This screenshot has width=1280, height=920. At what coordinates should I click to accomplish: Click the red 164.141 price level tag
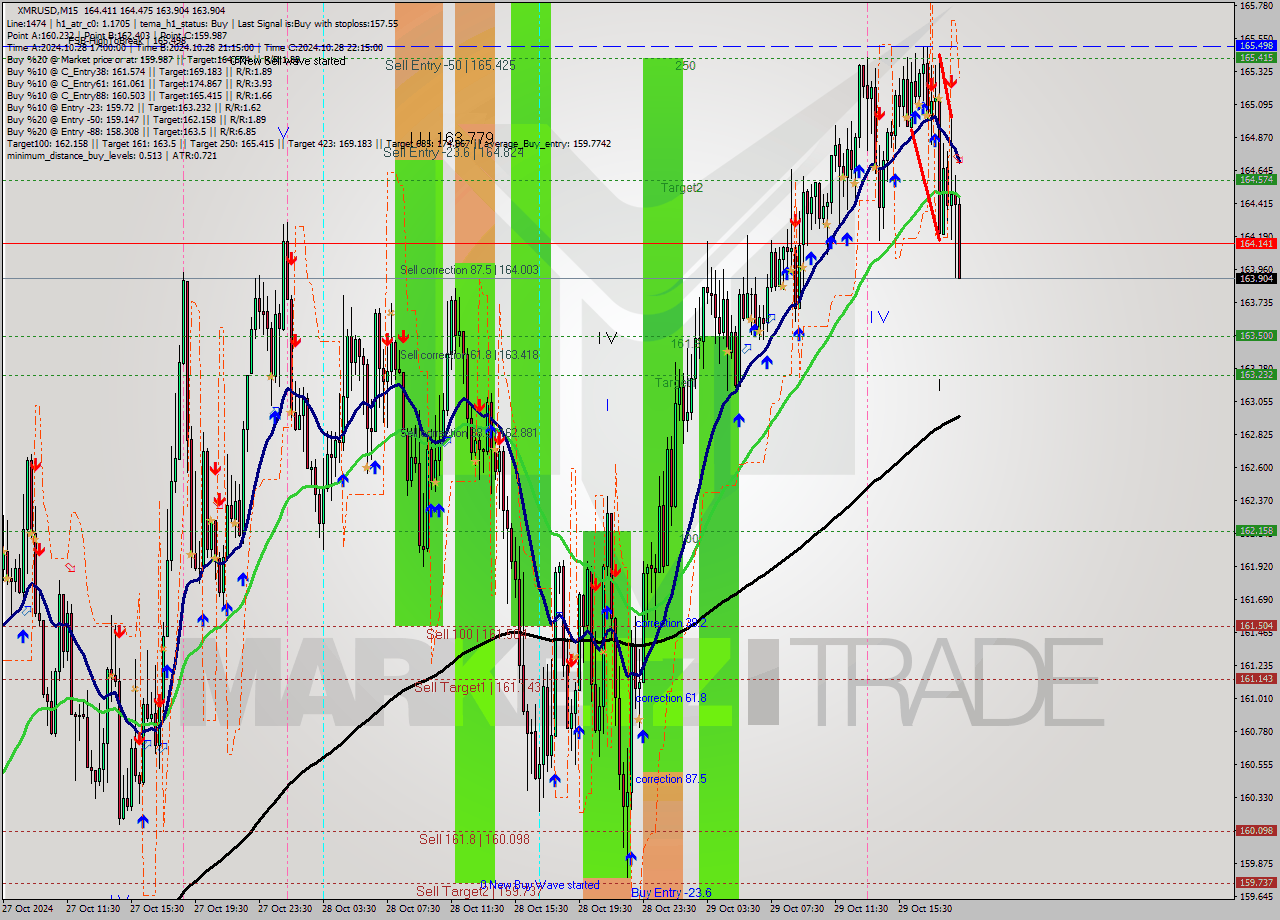point(1257,243)
